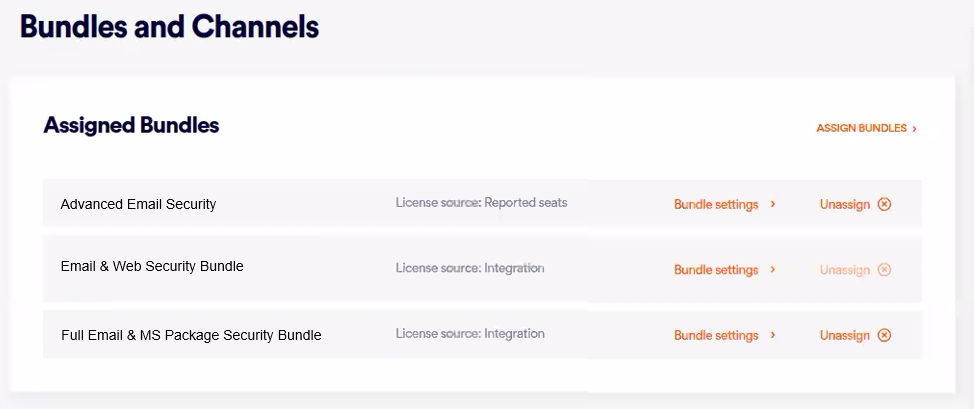This screenshot has width=974, height=409.
Task: Select the Email & Web Security Bundle name
Action: 152,266
